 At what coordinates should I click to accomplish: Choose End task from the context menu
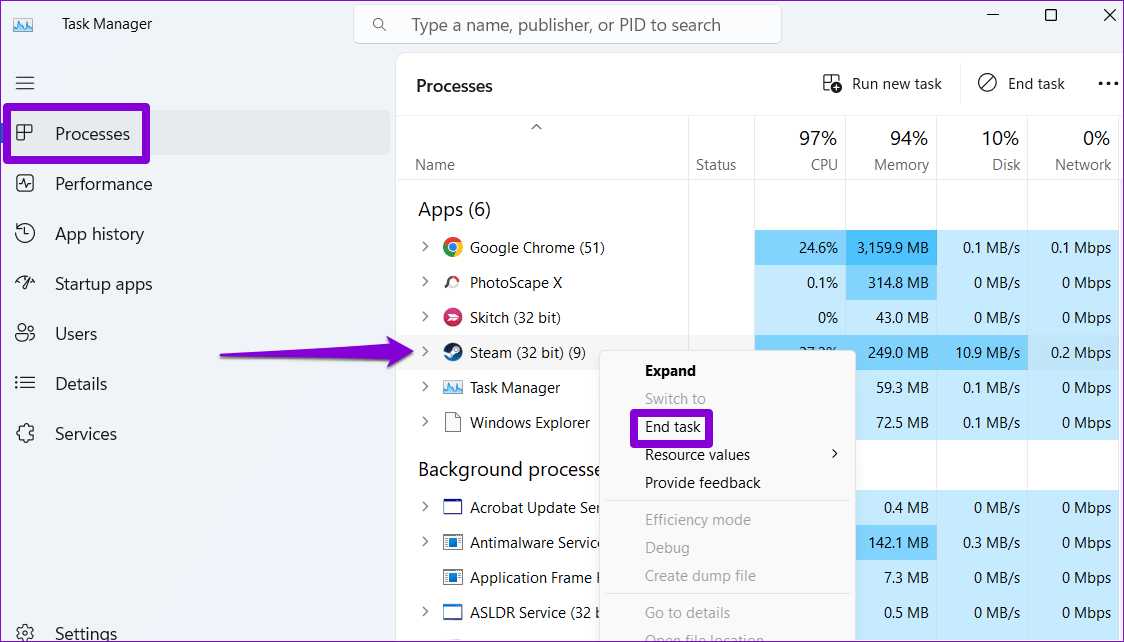pos(671,427)
